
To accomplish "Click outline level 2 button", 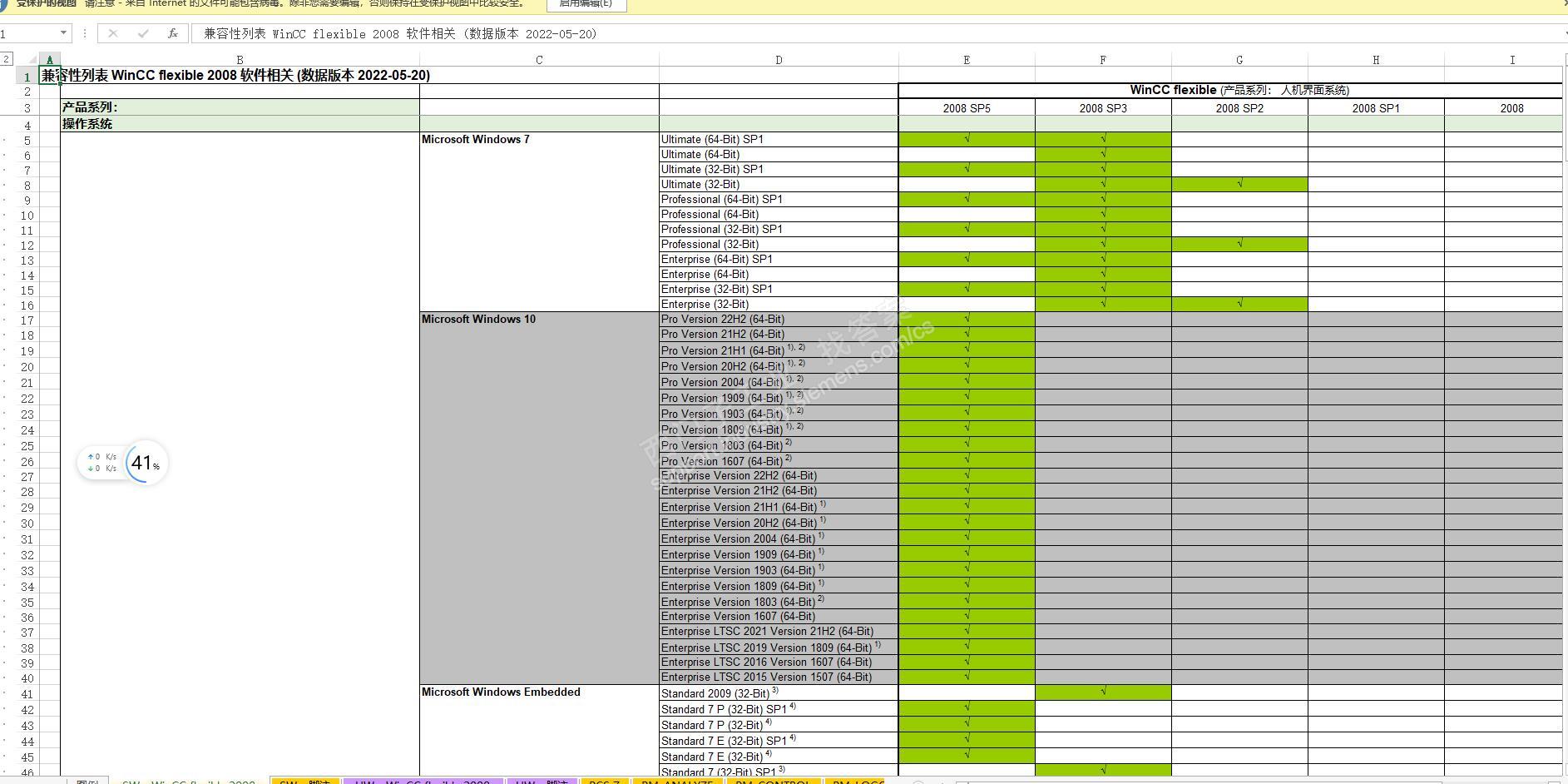I will (x=6, y=59).
